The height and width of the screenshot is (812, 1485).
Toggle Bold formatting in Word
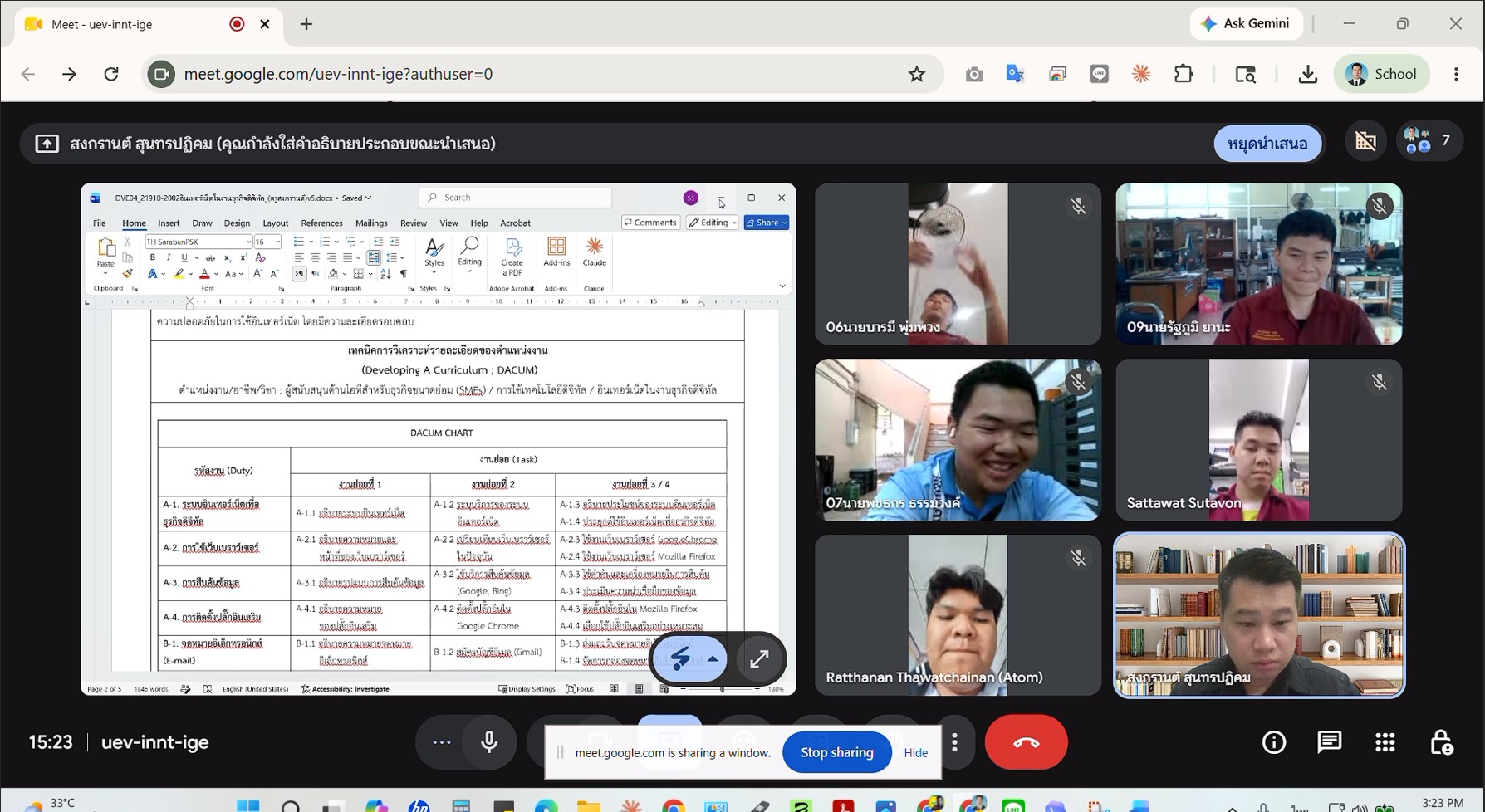pos(153,258)
